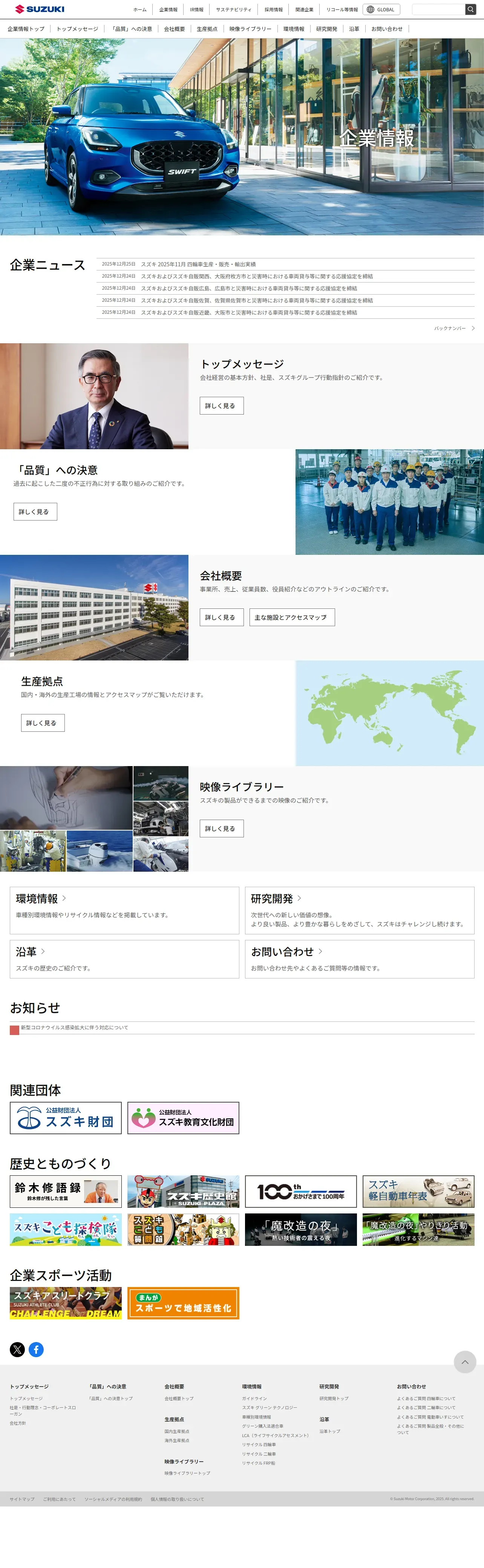Click 詳しく見る under 映像ライブラリー
Screen dimensions: 484x1568
tap(221, 828)
